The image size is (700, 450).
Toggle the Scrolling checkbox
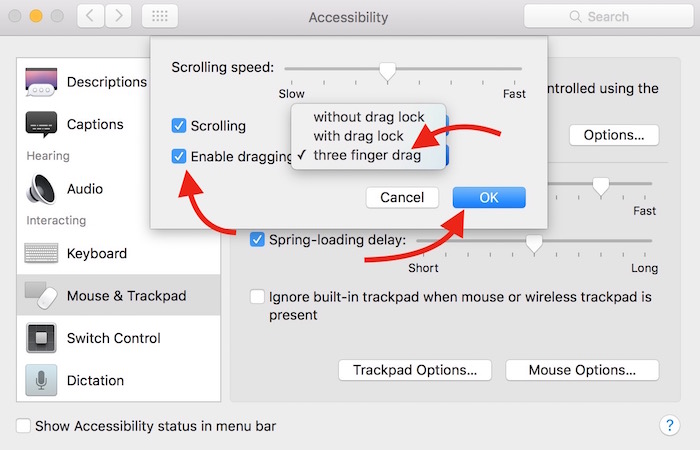coord(179,126)
